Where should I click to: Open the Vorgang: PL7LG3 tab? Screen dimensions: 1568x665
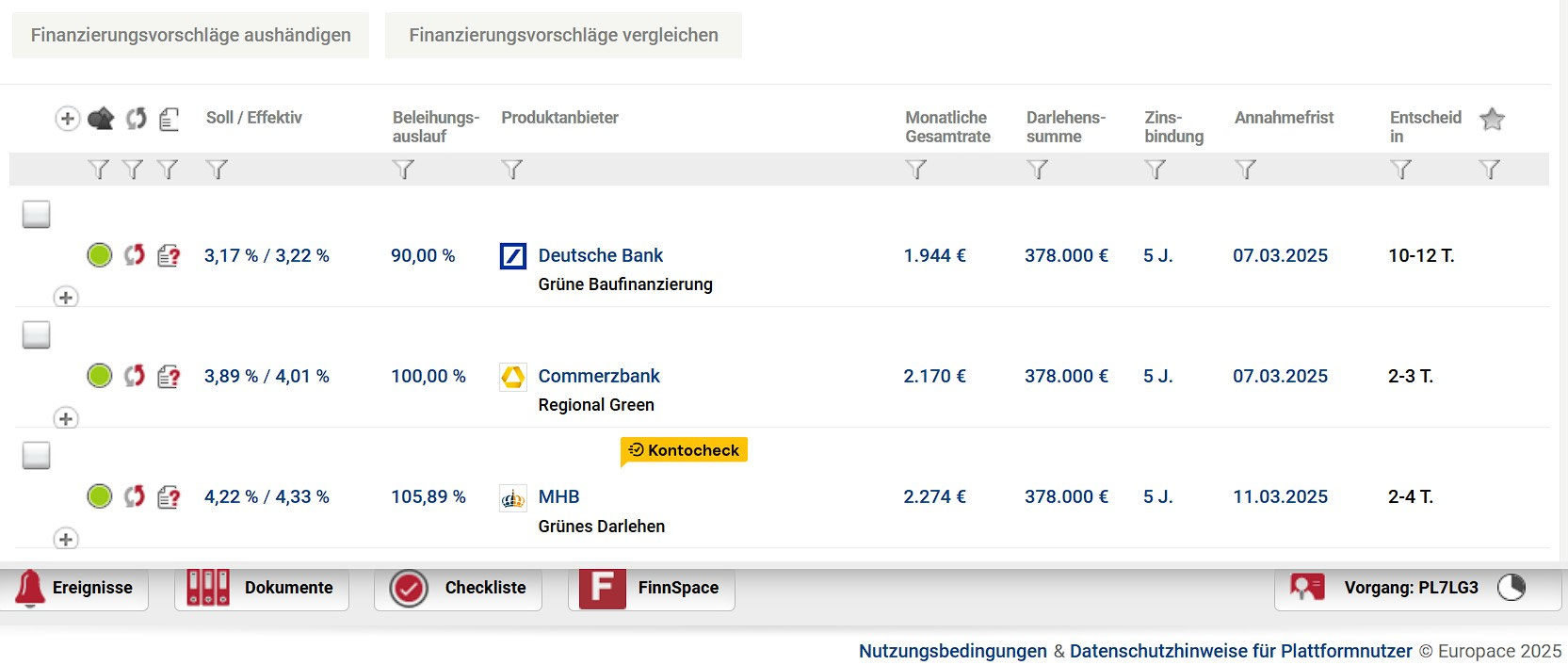(x=1417, y=589)
